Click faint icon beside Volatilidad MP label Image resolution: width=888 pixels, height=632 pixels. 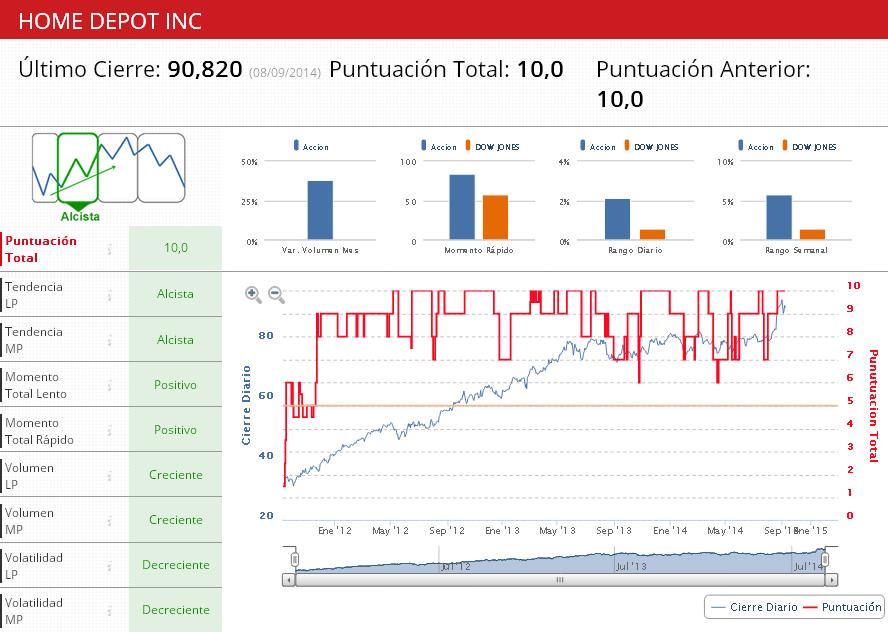pos(109,610)
